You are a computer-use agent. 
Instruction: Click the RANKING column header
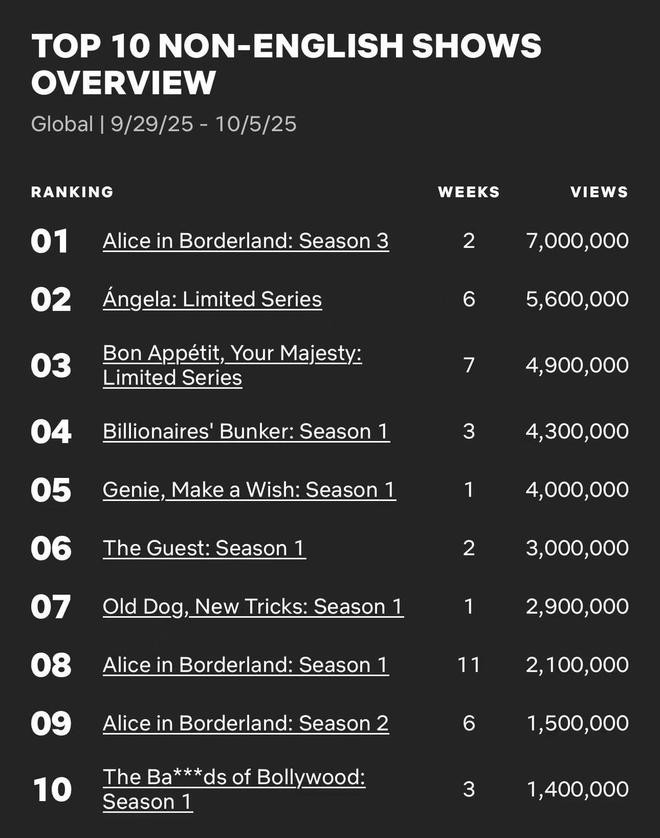(72, 192)
